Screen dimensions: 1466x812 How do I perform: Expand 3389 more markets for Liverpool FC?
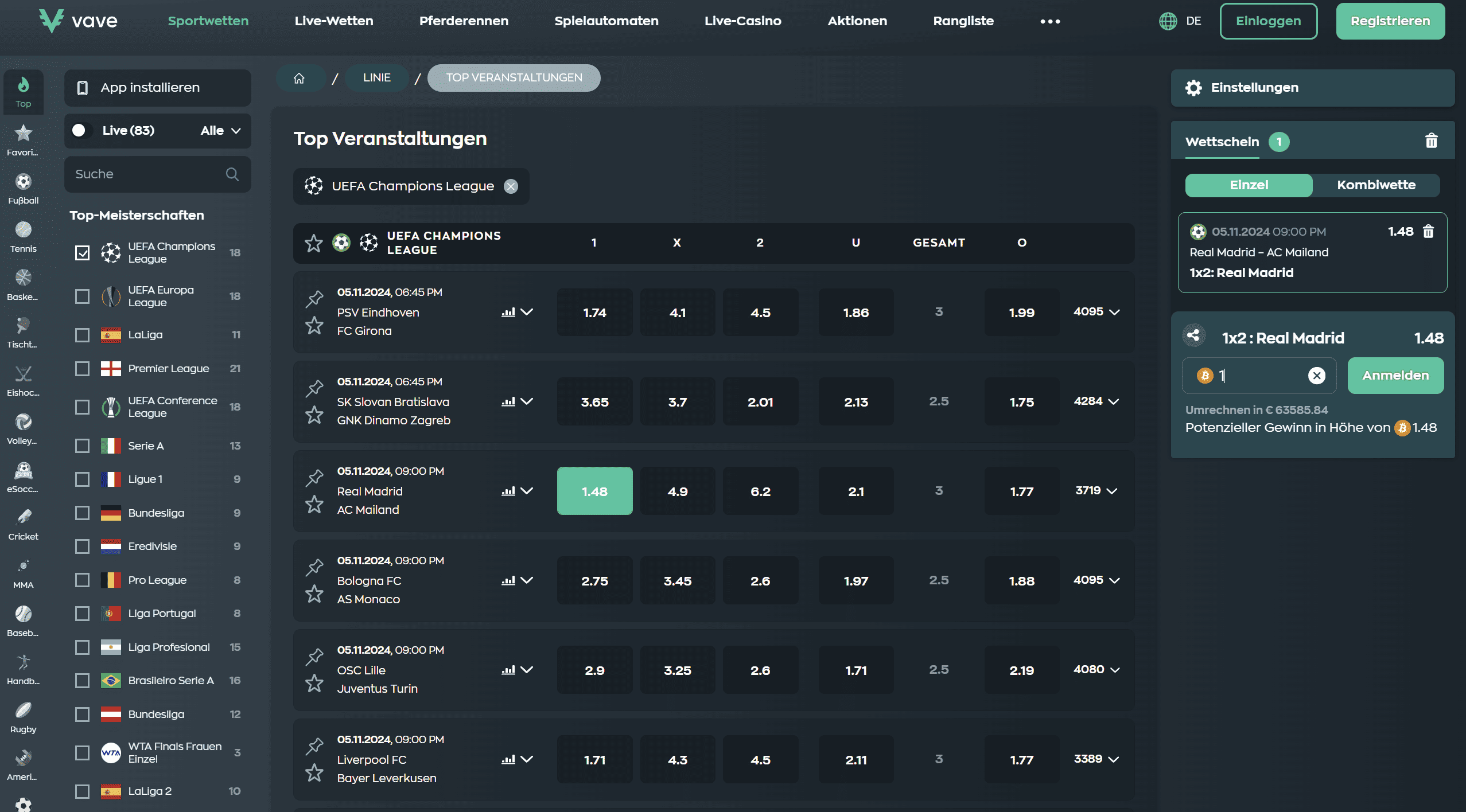tap(1096, 759)
